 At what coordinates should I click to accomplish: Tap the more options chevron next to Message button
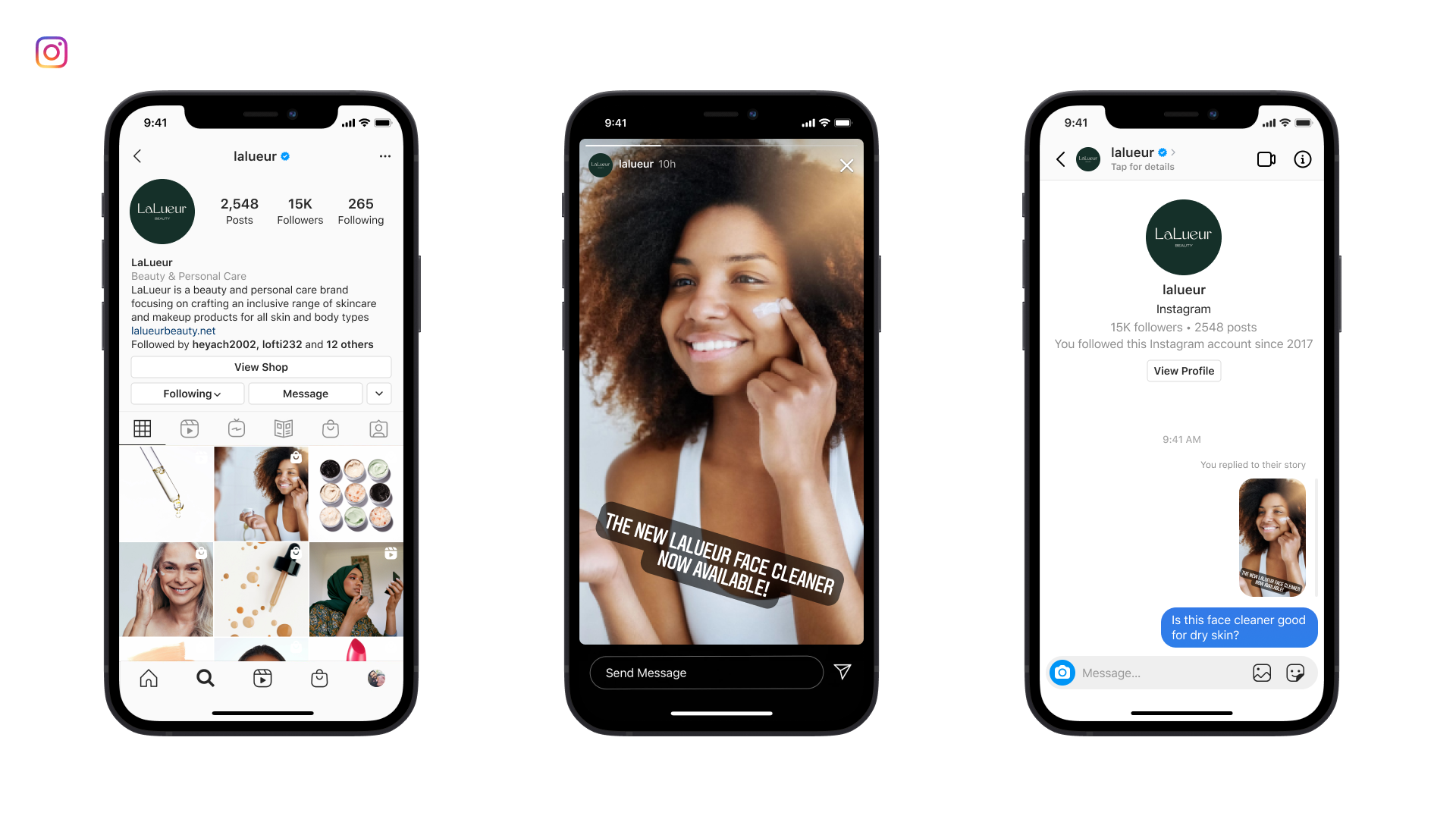pyautogui.click(x=378, y=394)
